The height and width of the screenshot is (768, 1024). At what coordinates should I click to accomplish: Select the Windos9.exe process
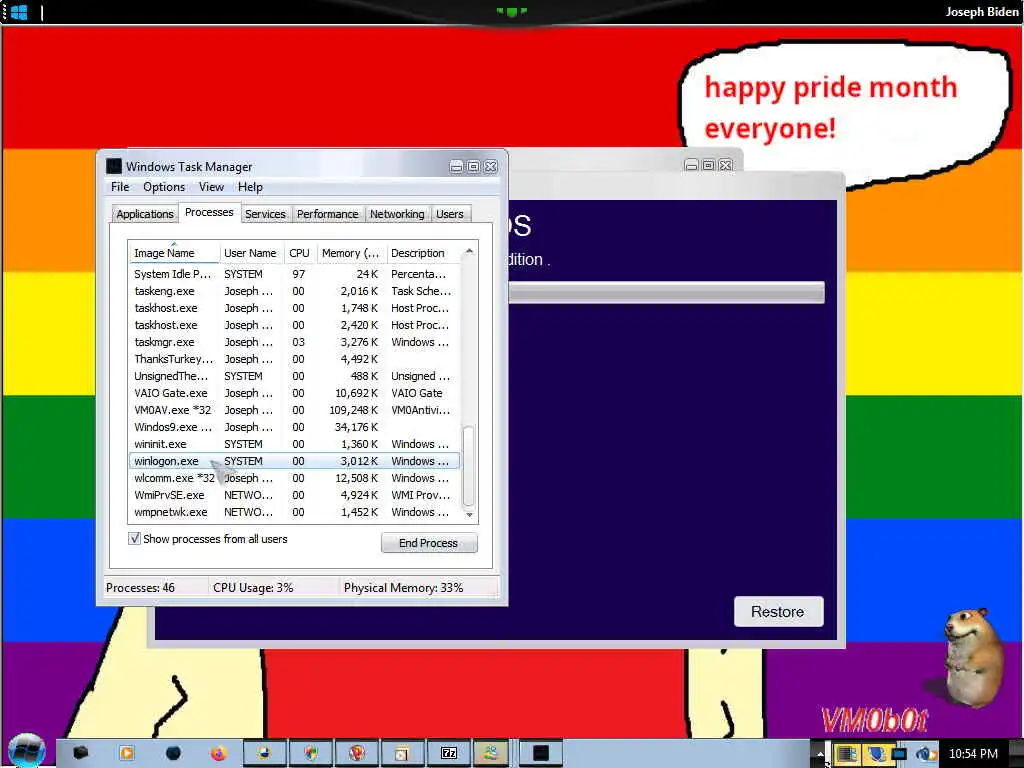tap(294, 426)
